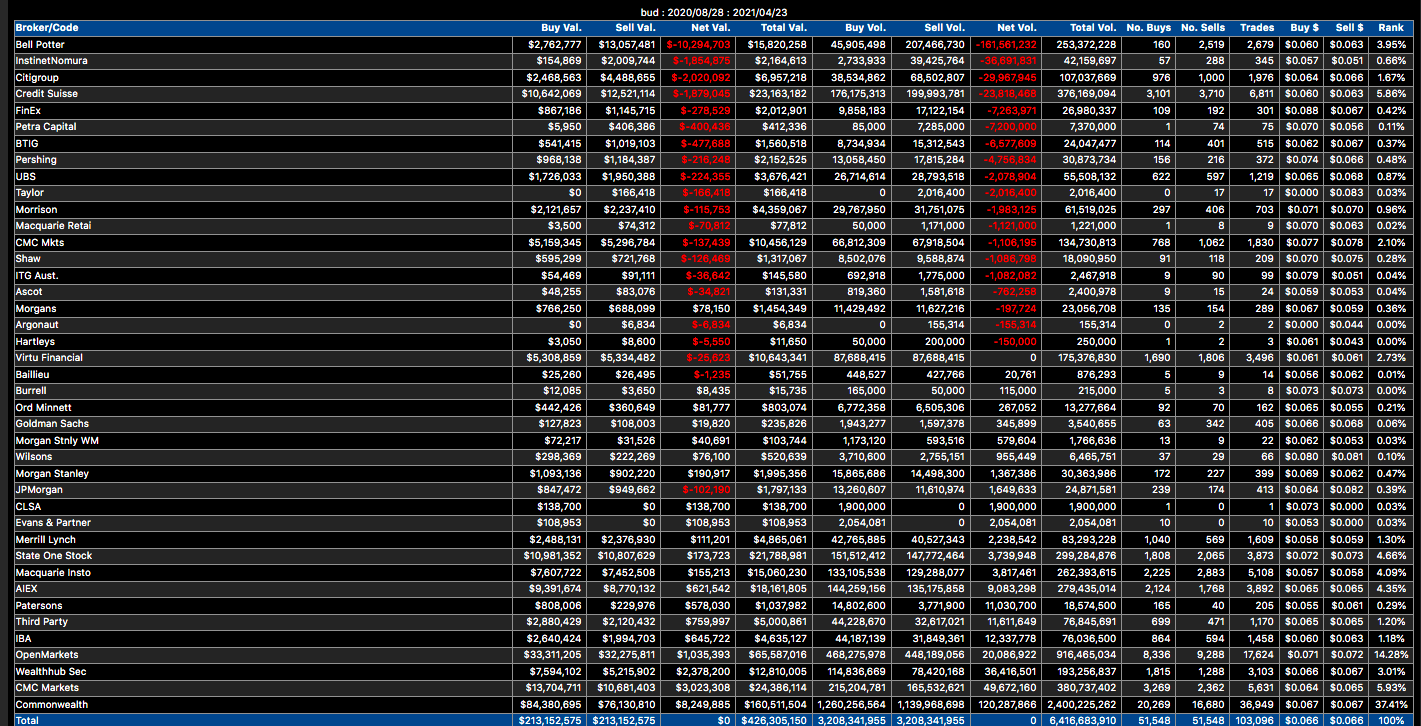1421x726 pixels.
Task: Select Commonwealth's rank value 37.41%
Action: pyautogui.click(x=1390, y=704)
